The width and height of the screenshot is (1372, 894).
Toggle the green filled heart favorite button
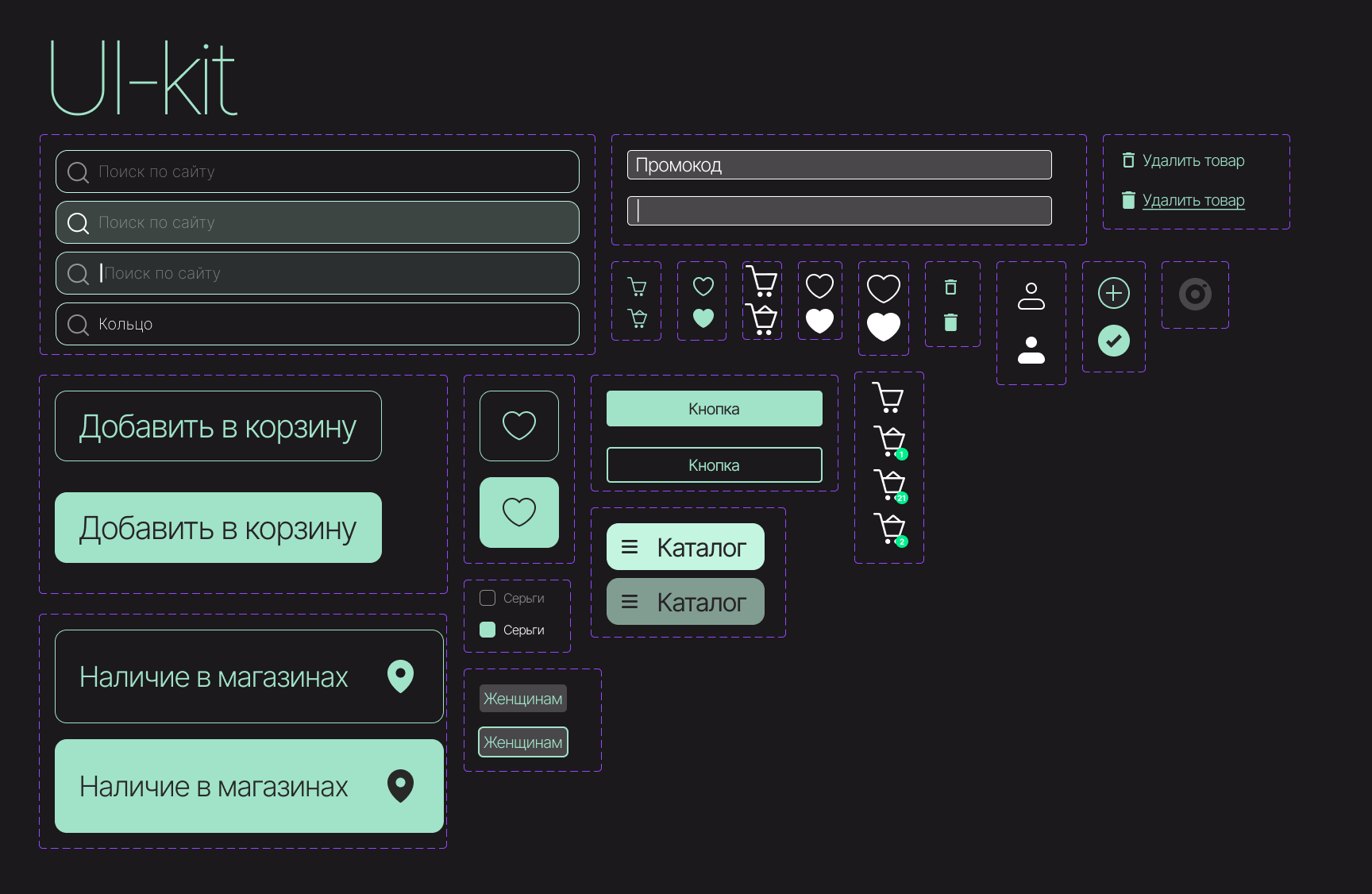519,512
